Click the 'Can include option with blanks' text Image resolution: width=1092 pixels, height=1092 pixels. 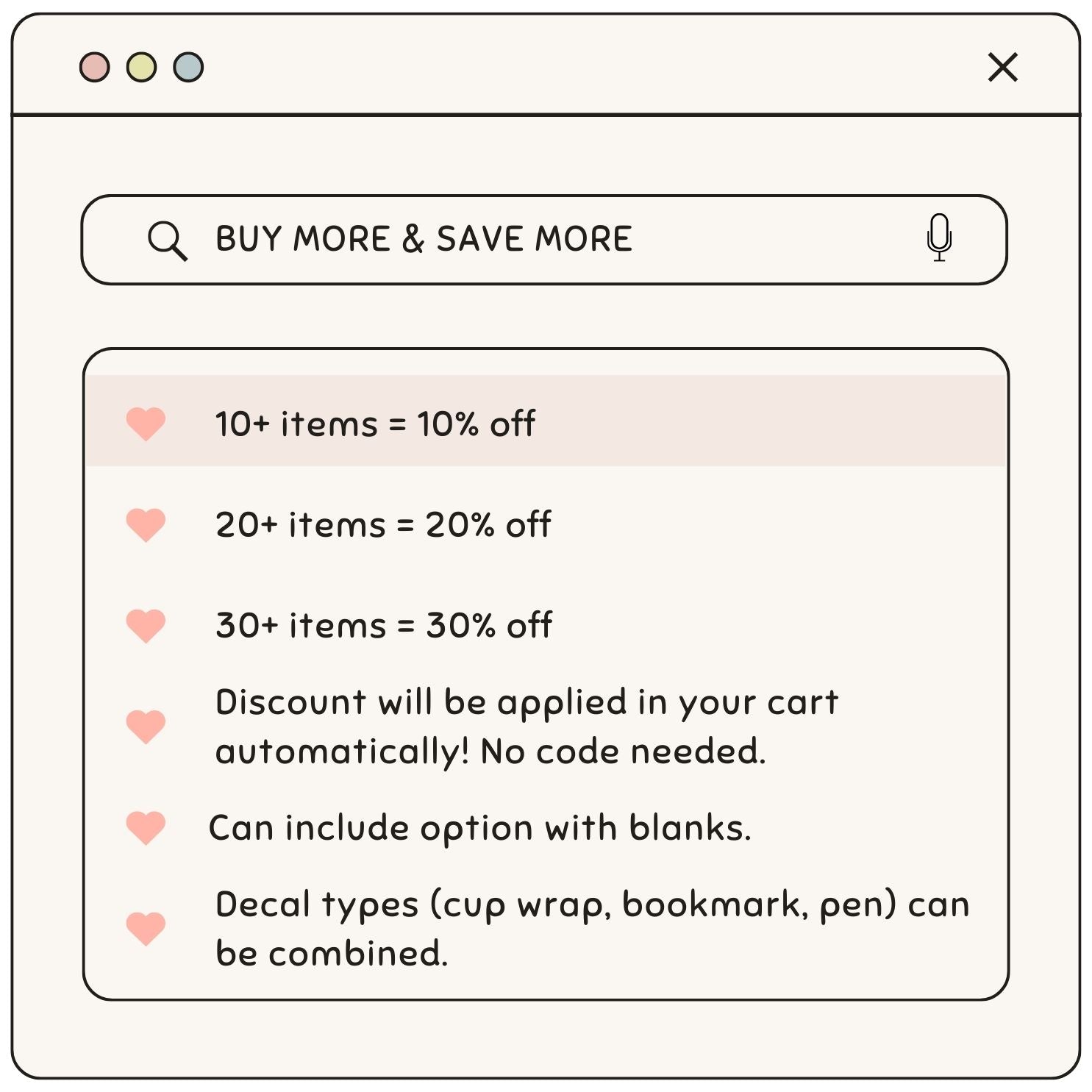click(x=479, y=828)
